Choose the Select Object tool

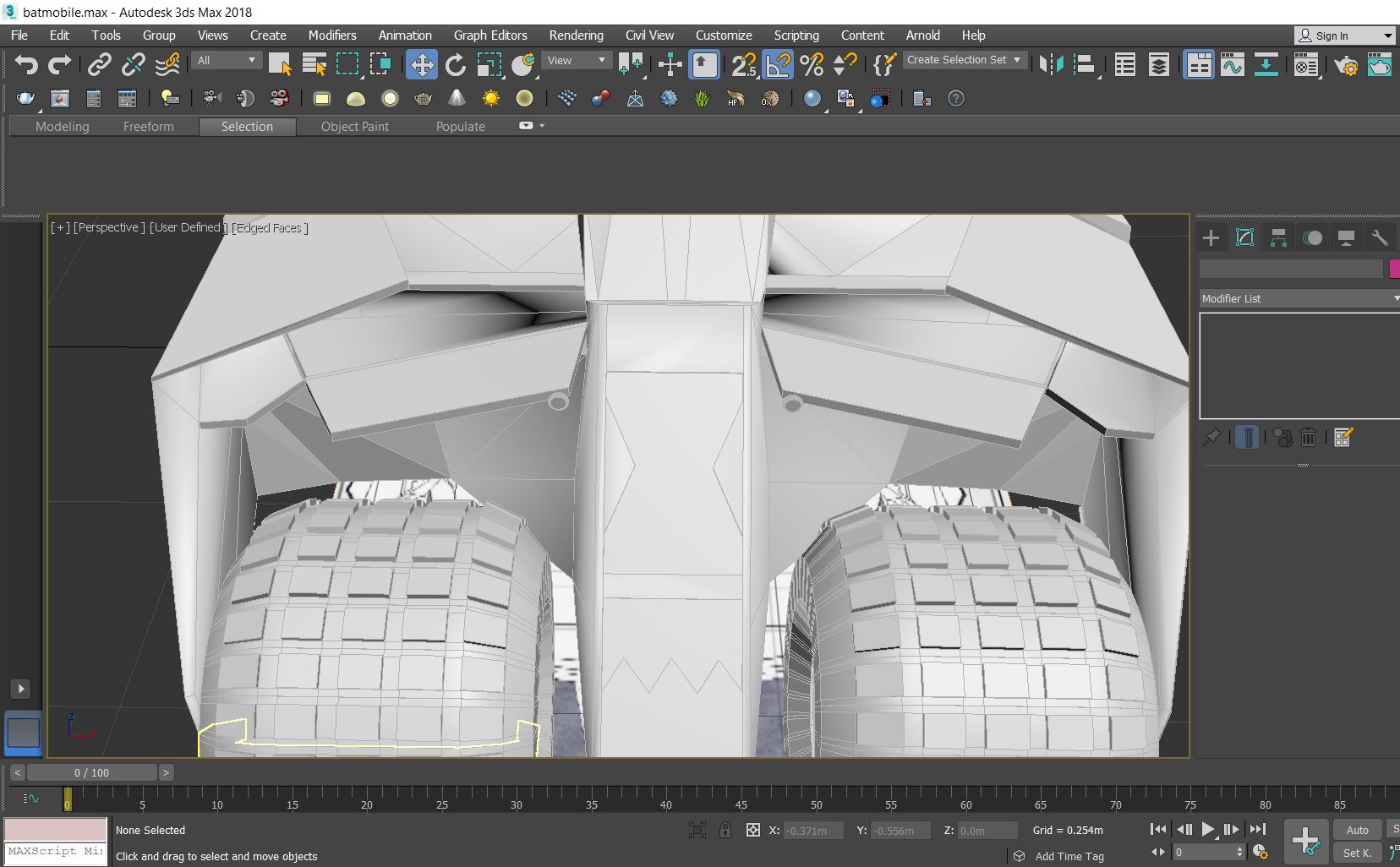click(x=280, y=64)
